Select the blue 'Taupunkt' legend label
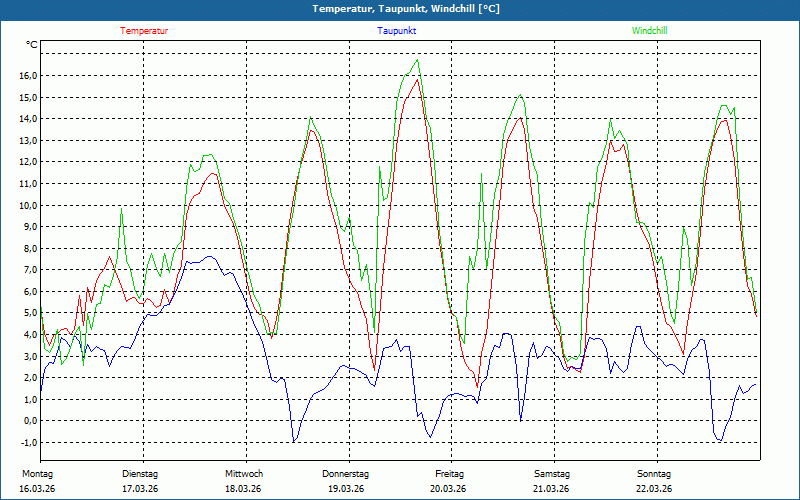The image size is (800, 500). point(397,31)
